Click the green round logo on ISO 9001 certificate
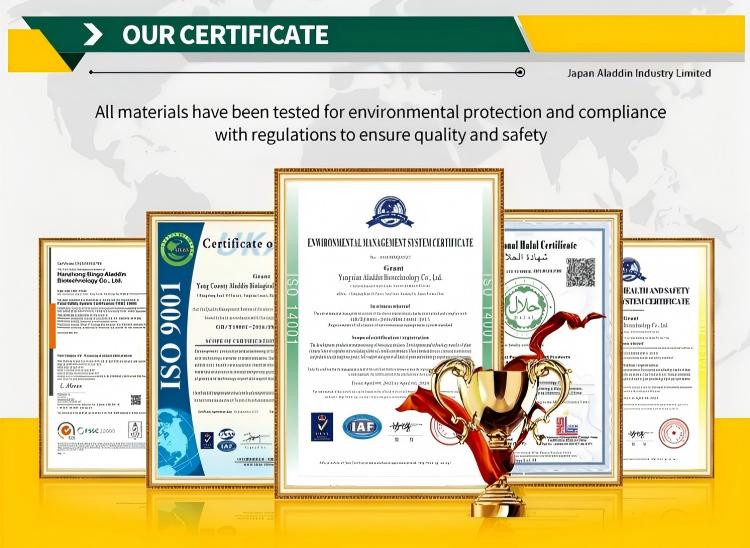750x548 pixels. (x=177, y=250)
